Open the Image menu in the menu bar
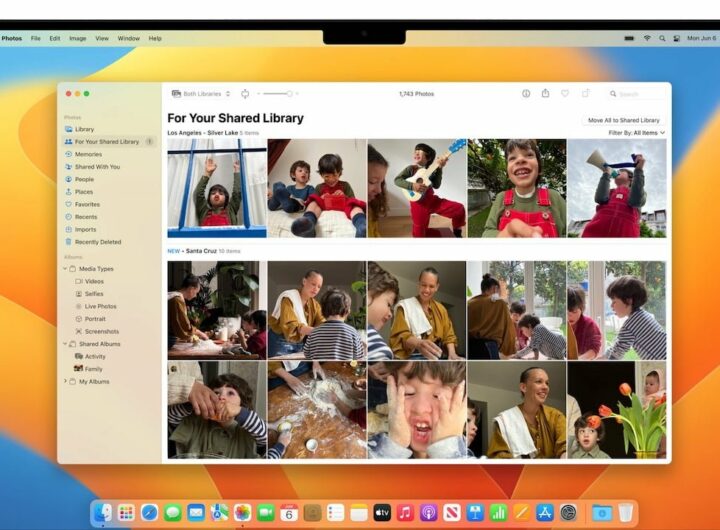 (x=77, y=38)
